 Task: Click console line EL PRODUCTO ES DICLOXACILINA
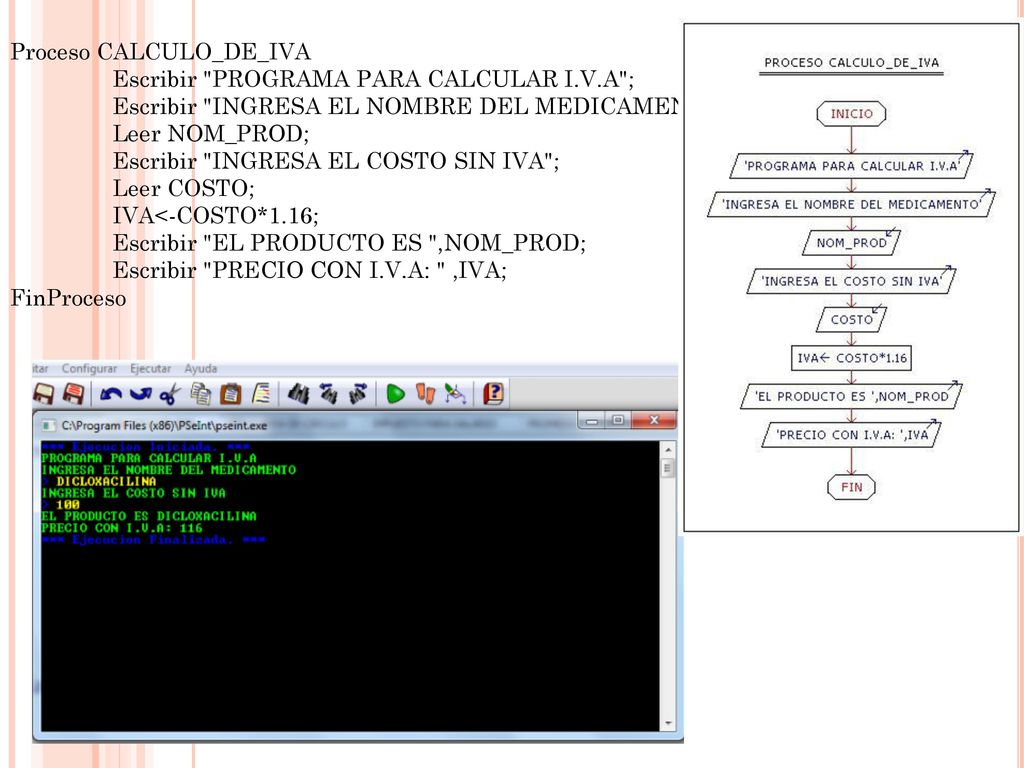click(149, 516)
